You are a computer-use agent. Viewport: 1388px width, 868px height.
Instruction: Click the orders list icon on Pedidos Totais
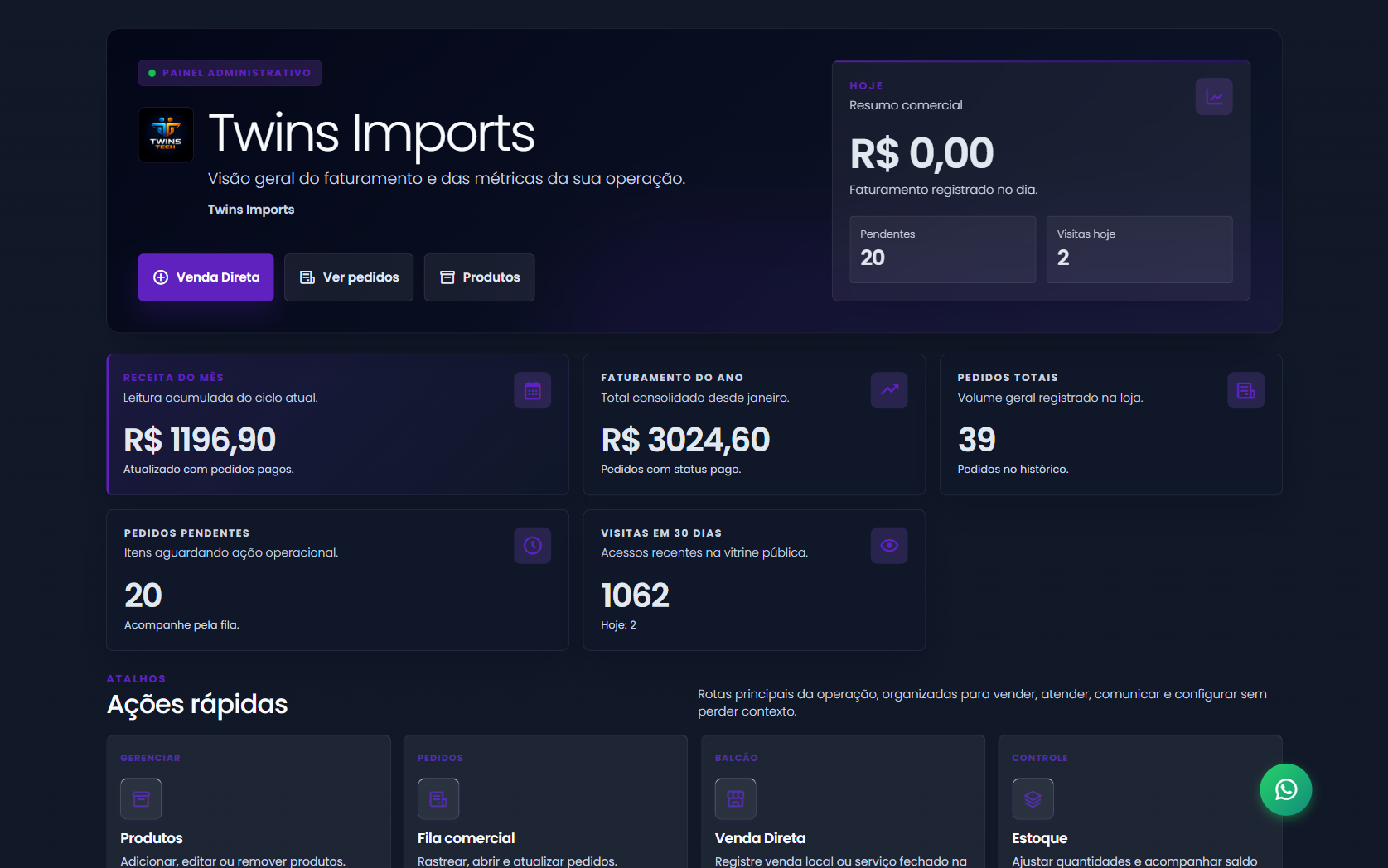[1245, 390]
